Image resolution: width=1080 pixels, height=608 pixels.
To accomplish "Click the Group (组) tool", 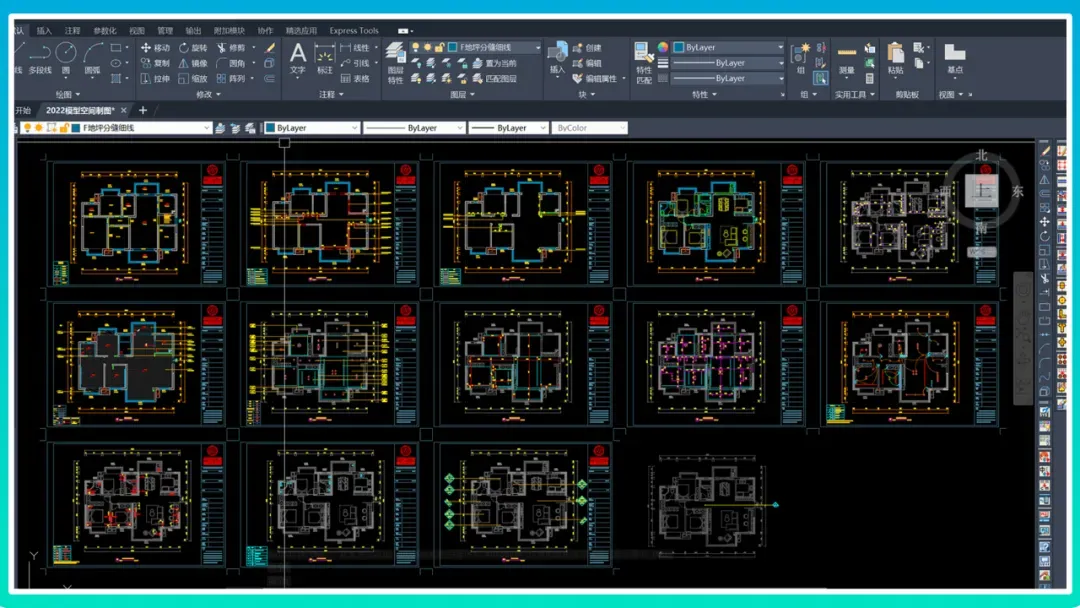I will [800, 58].
